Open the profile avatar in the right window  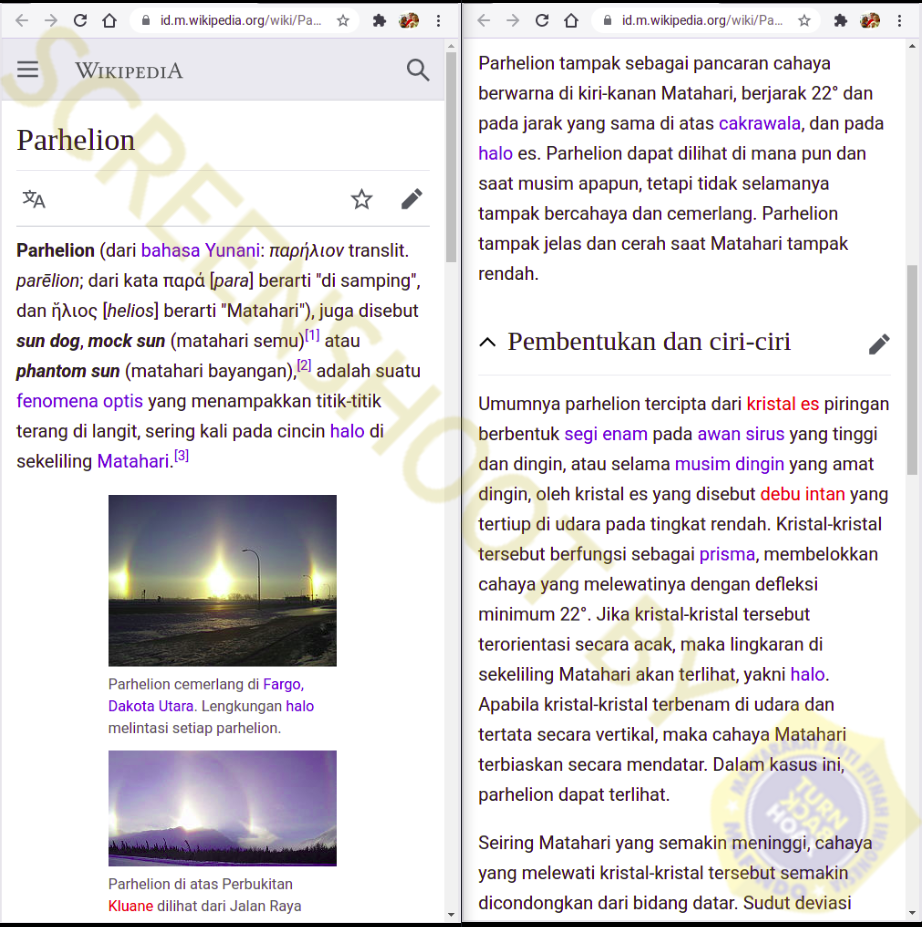[870, 21]
